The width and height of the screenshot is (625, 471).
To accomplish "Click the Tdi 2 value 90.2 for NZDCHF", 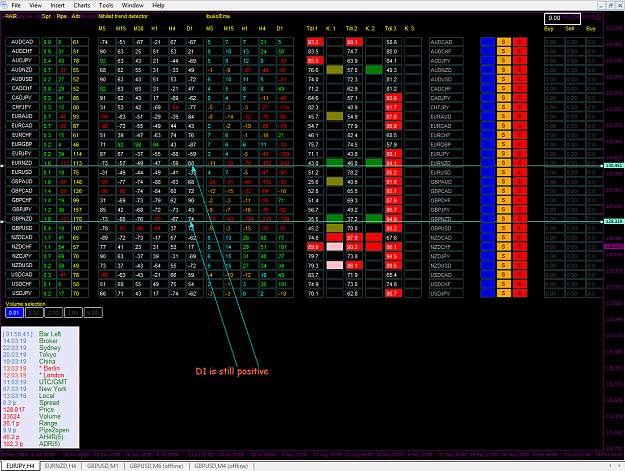I will [354, 247].
